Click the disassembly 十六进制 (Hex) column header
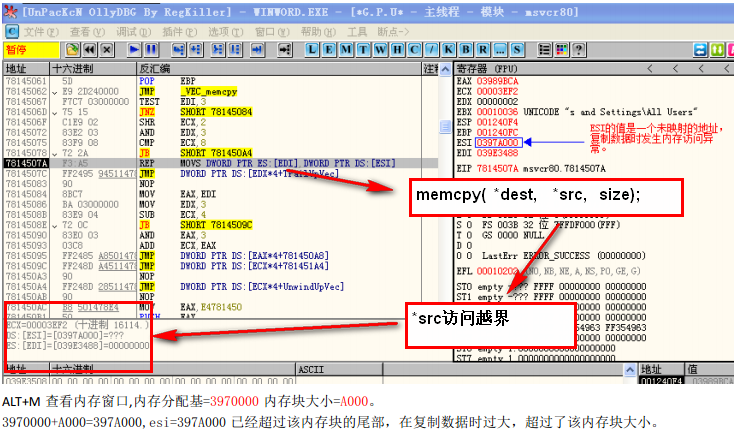The height and width of the screenshot is (431, 737). coord(93,69)
